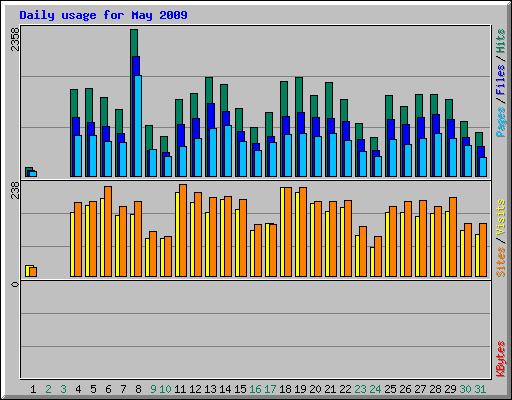Select the light-blue Pages bar for day 14

pyautogui.click(x=228, y=151)
